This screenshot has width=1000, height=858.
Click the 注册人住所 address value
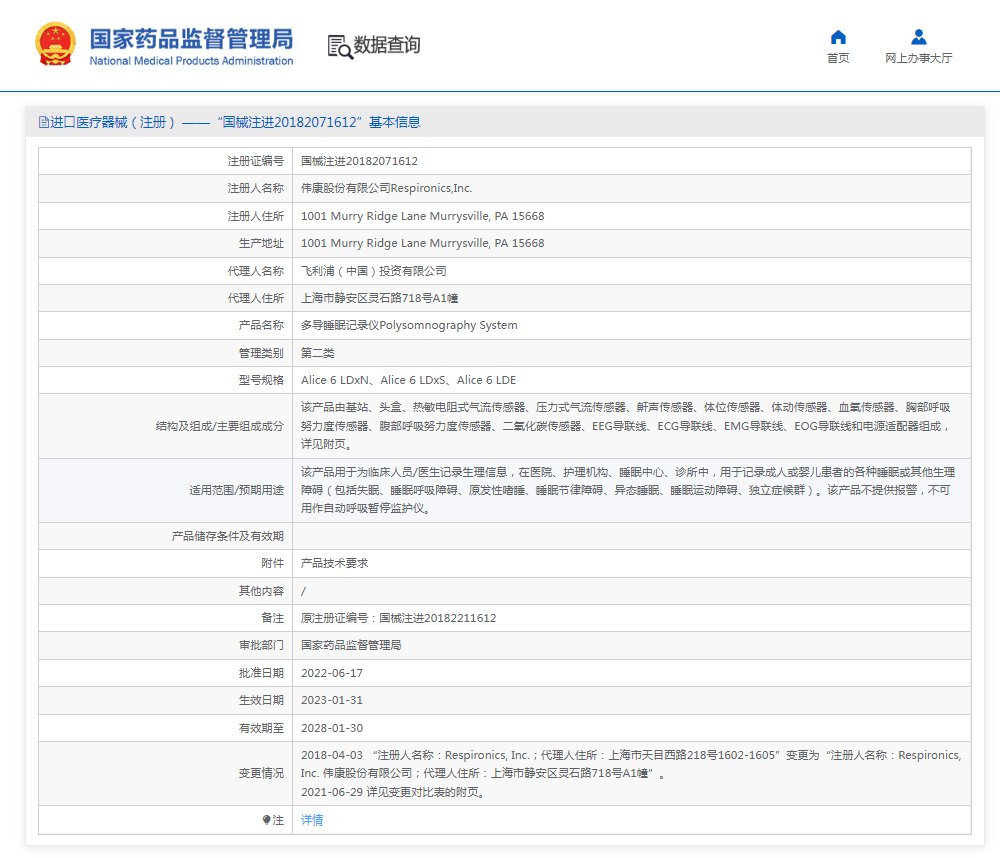coord(422,216)
